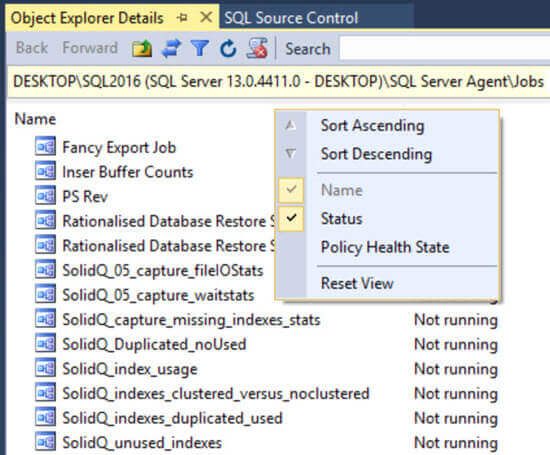Viewport: 550px width, 455px height.
Task: Select SolidQ_unused_indexes job name
Action: pyautogui.click(x=142, y=442)
